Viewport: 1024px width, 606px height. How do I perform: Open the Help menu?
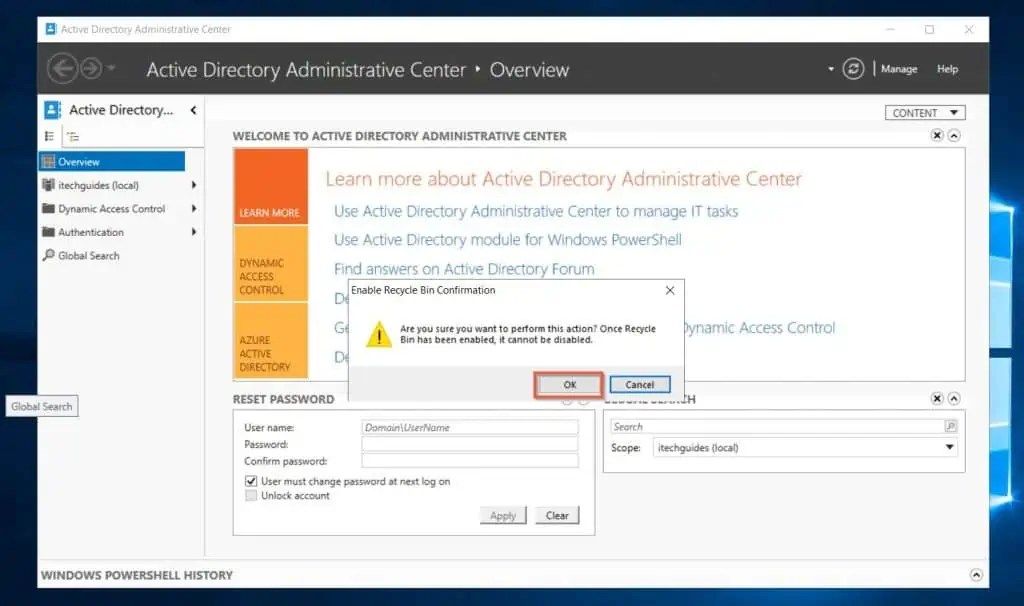(947, 69)
